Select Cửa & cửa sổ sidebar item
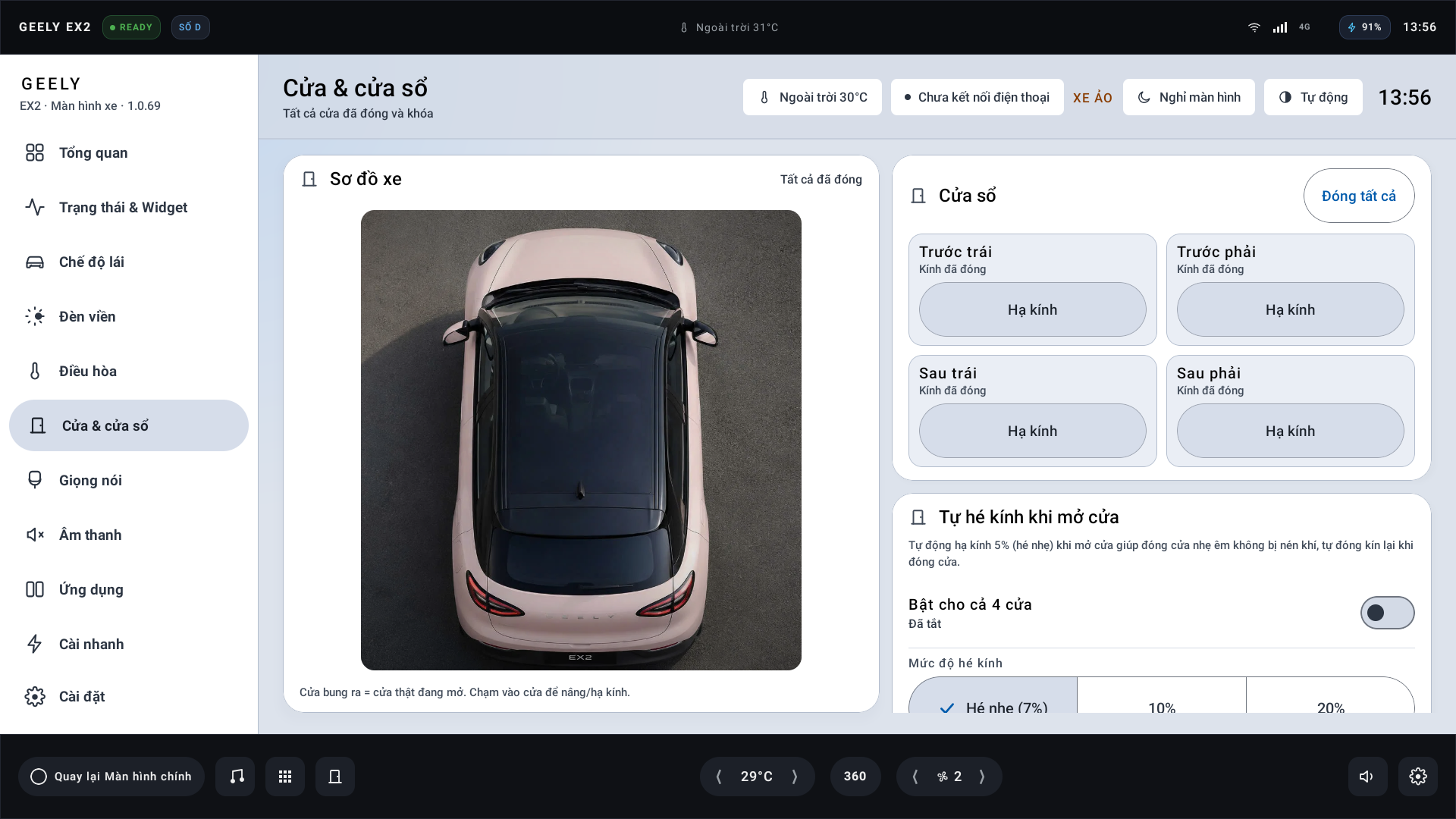Screen dimensions: 1456x819 click(129, 425)
